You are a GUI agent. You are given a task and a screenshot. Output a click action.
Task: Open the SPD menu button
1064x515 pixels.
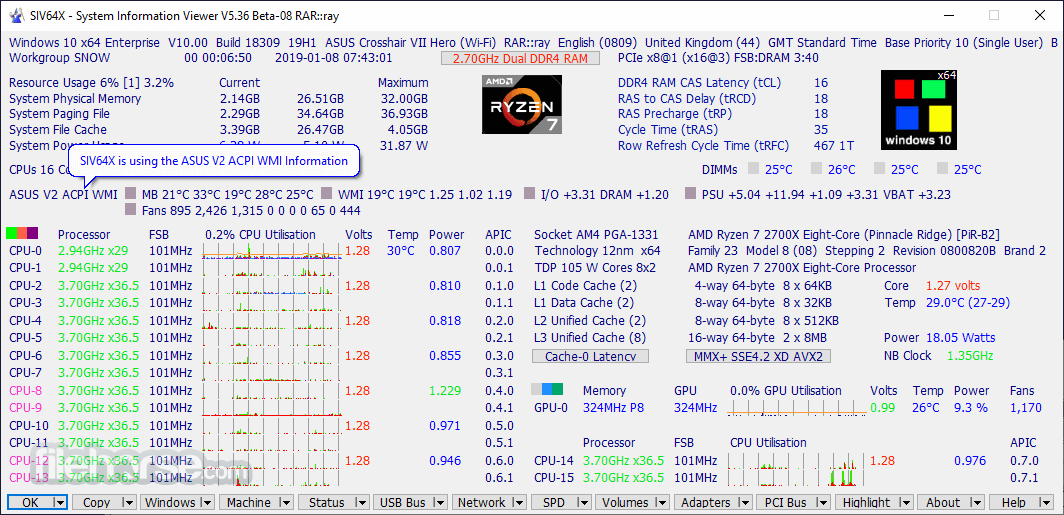553,503
